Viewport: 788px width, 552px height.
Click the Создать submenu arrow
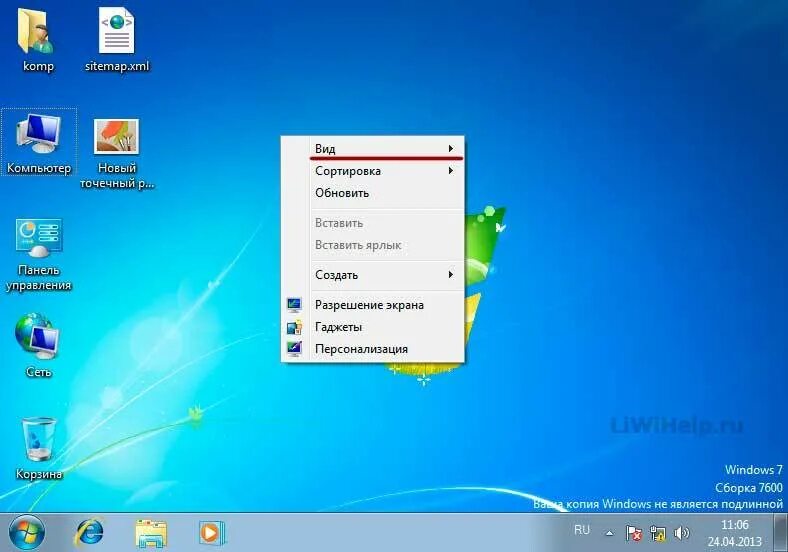451,274
